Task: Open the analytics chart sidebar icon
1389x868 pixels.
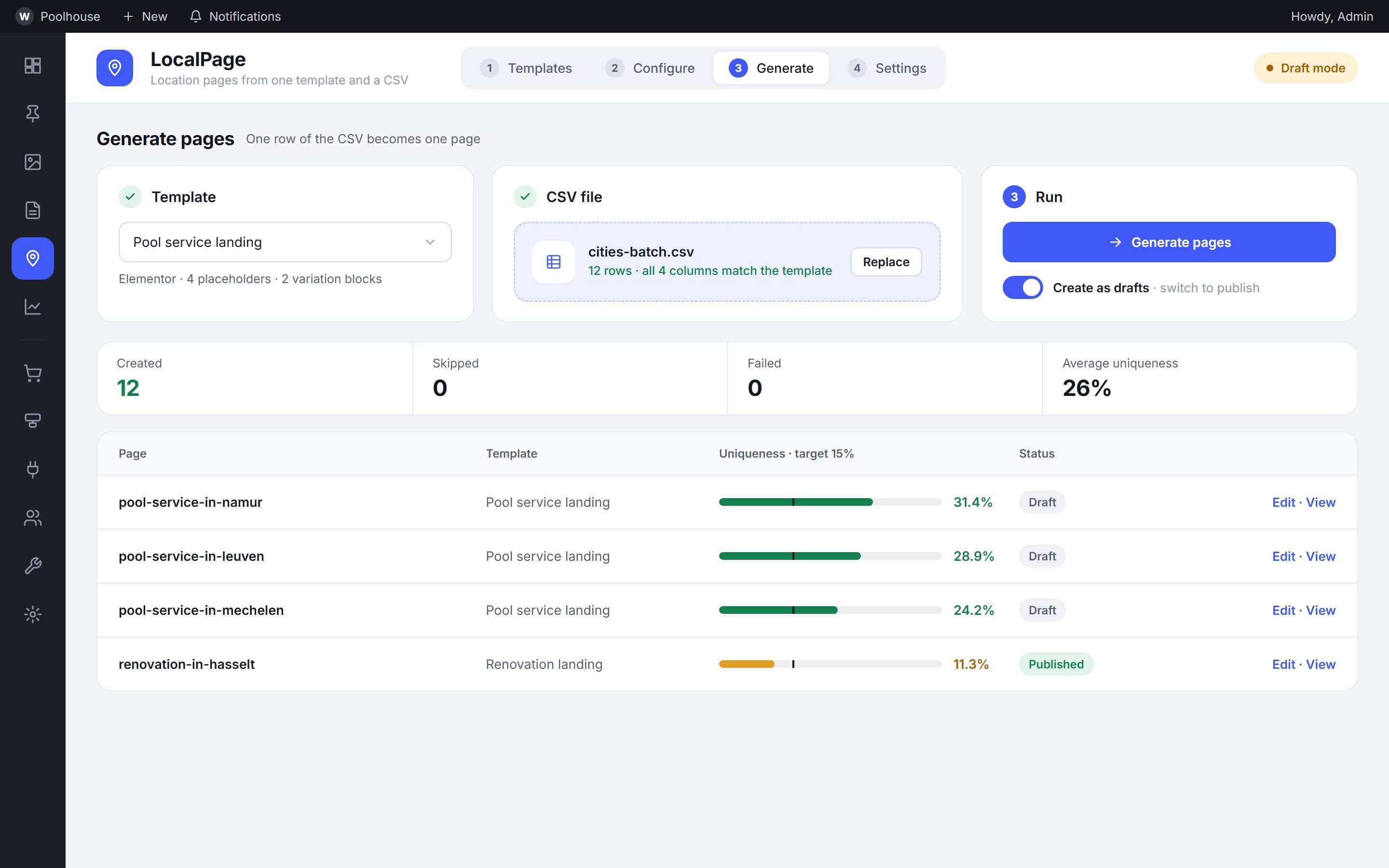Action: (33, 307)
